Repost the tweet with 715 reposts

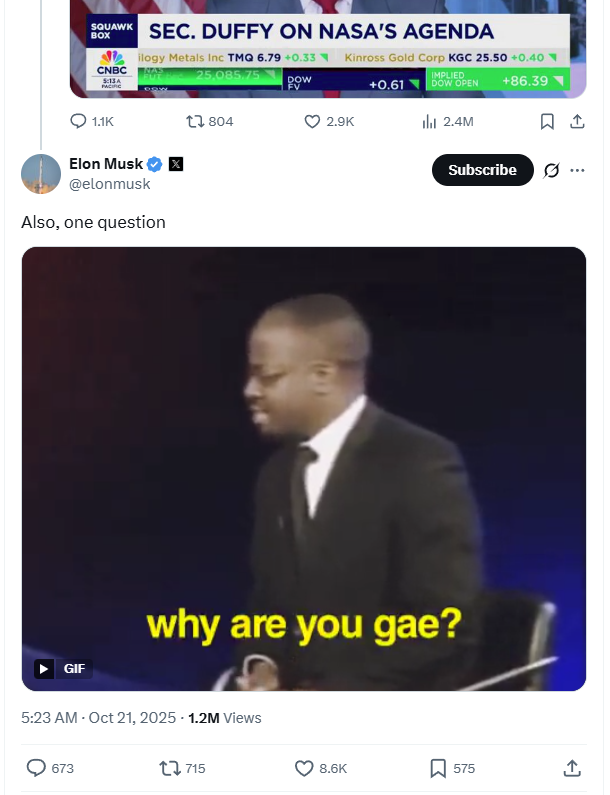click(x=183, y=768)
